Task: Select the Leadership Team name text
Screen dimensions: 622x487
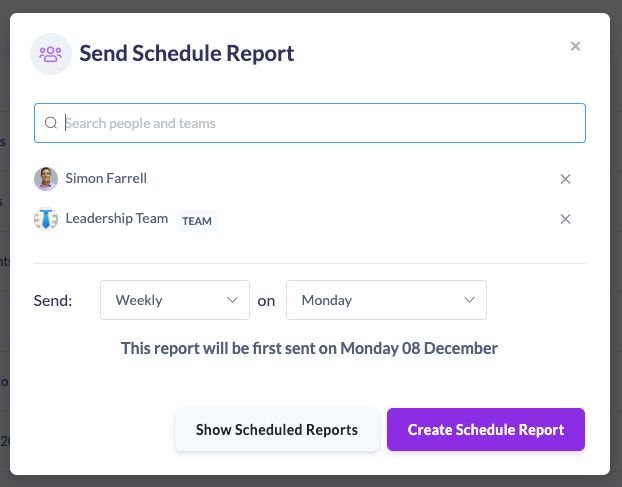Action: click(x=117, y=219)
